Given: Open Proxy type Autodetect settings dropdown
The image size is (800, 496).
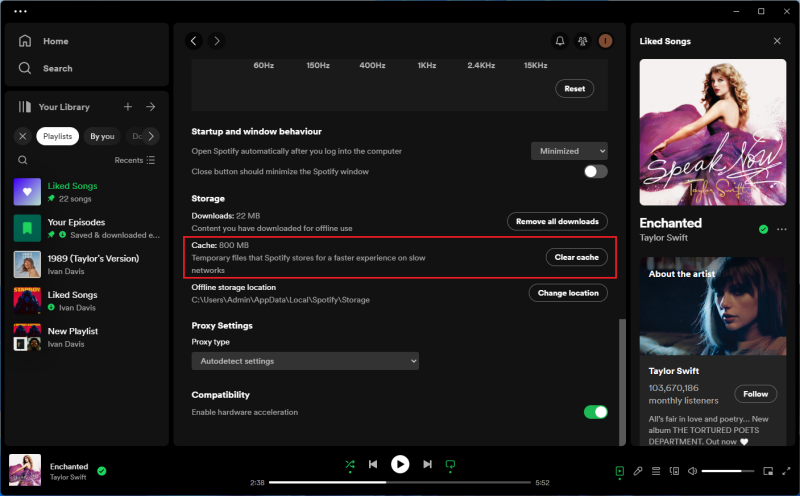Looking at the screenshot, I should click(x=305, y=361).
